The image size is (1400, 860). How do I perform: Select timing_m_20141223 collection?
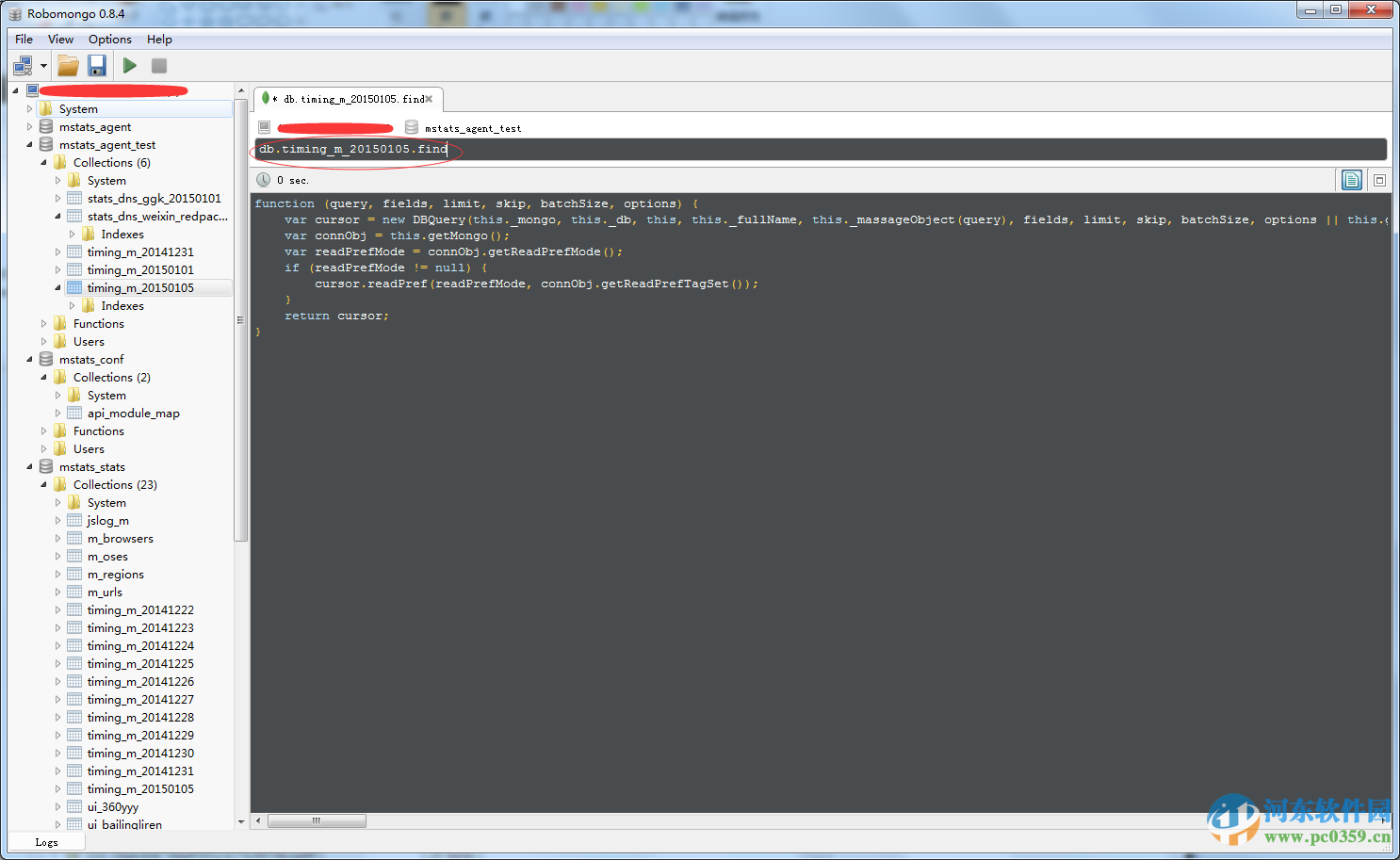(x=140, y=628)
